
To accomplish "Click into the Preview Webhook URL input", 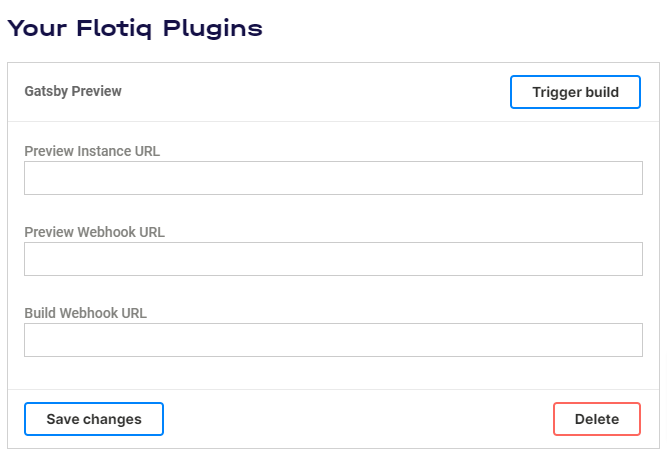I will [x=333, y=259].
